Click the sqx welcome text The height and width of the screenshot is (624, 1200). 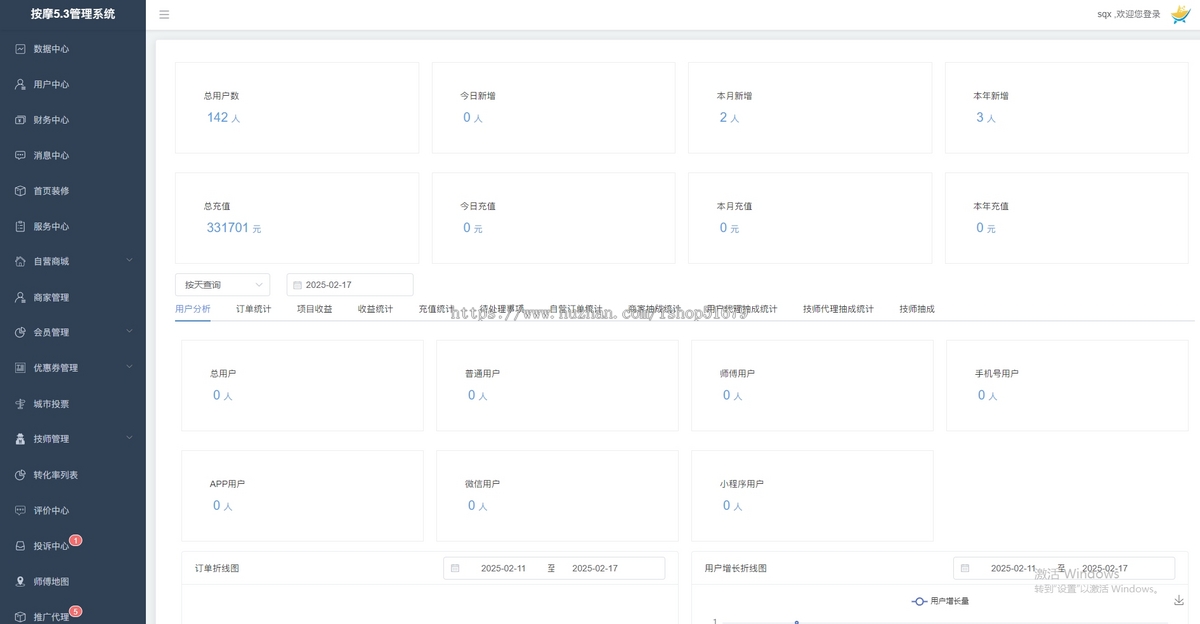click(1128, 14)
